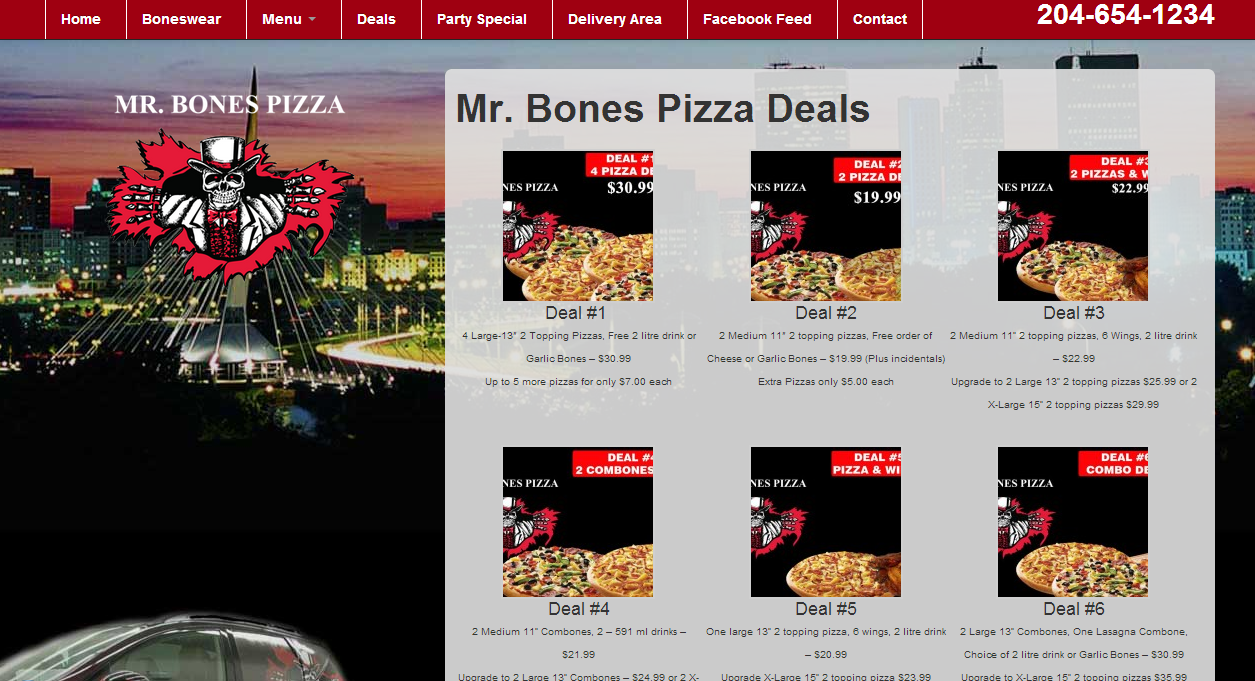Go to the Home page

click(x=81, y=19)
